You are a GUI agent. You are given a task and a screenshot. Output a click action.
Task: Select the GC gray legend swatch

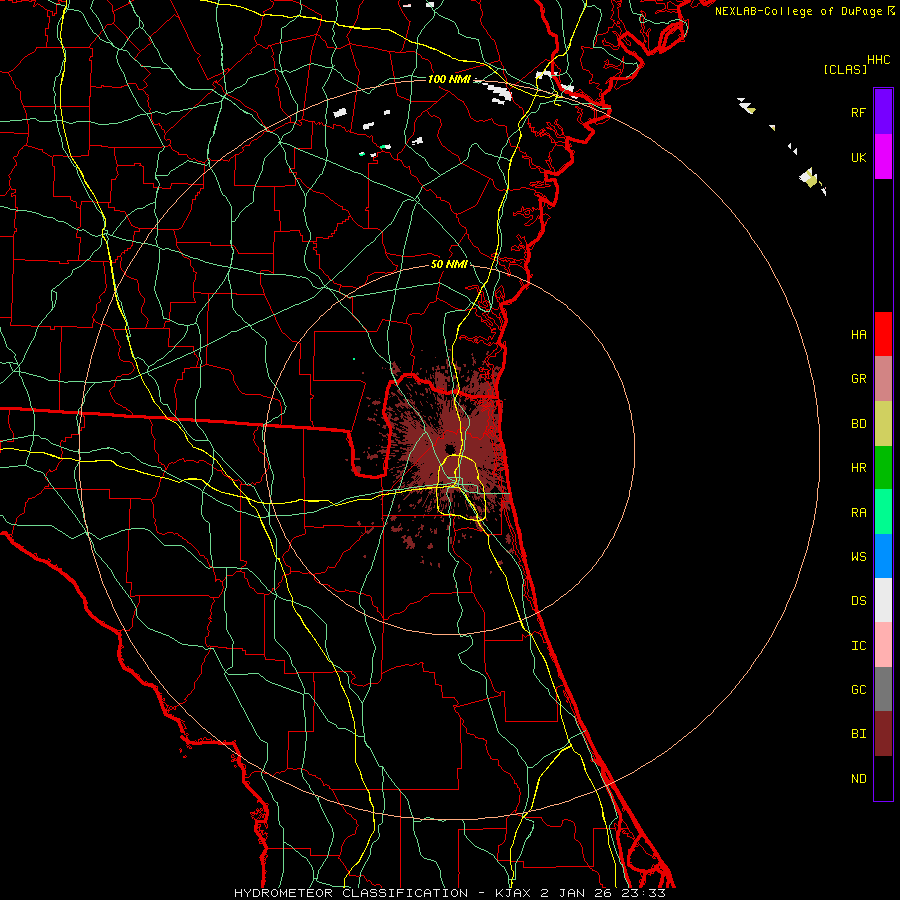pos(883,689)
